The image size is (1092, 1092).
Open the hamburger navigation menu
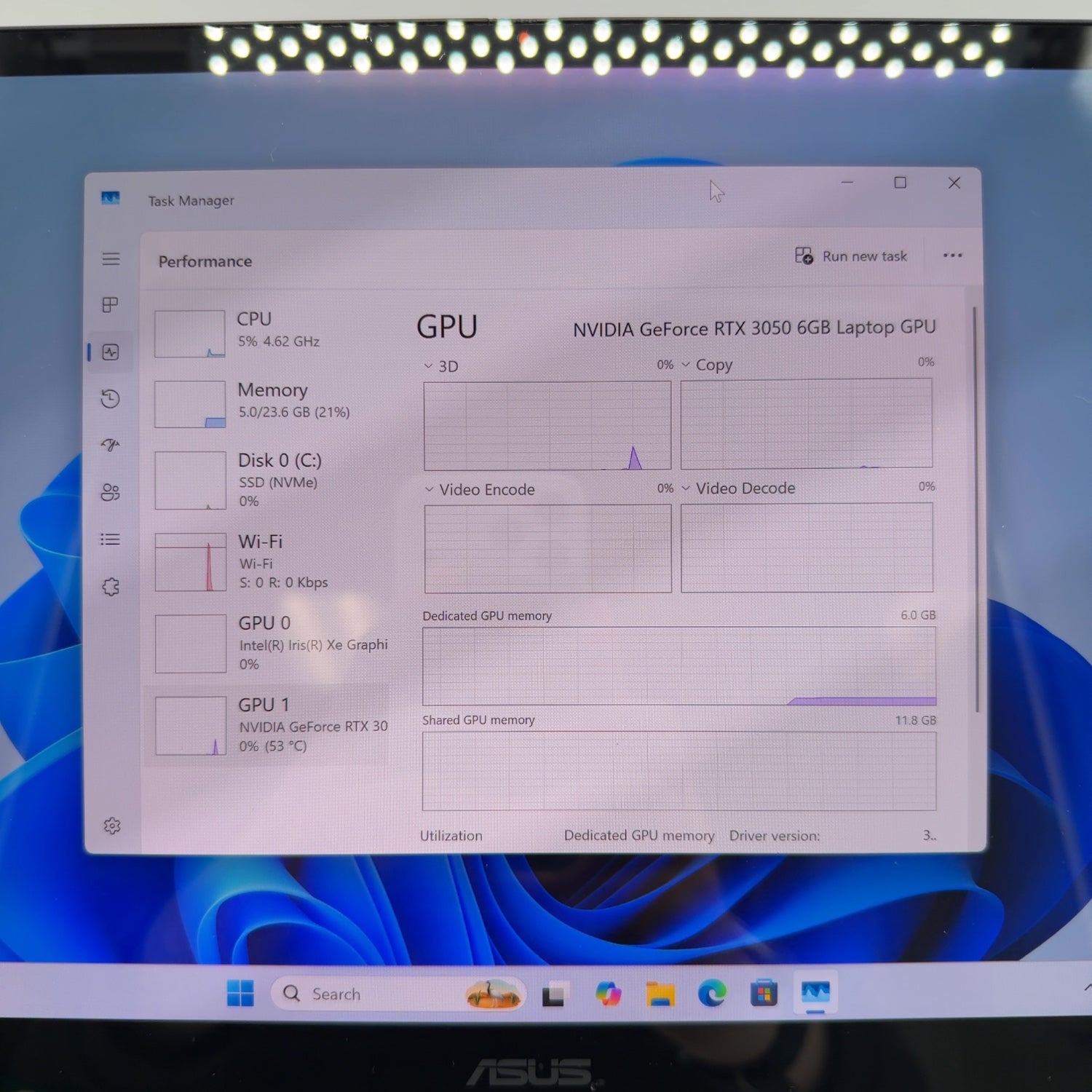111,259
